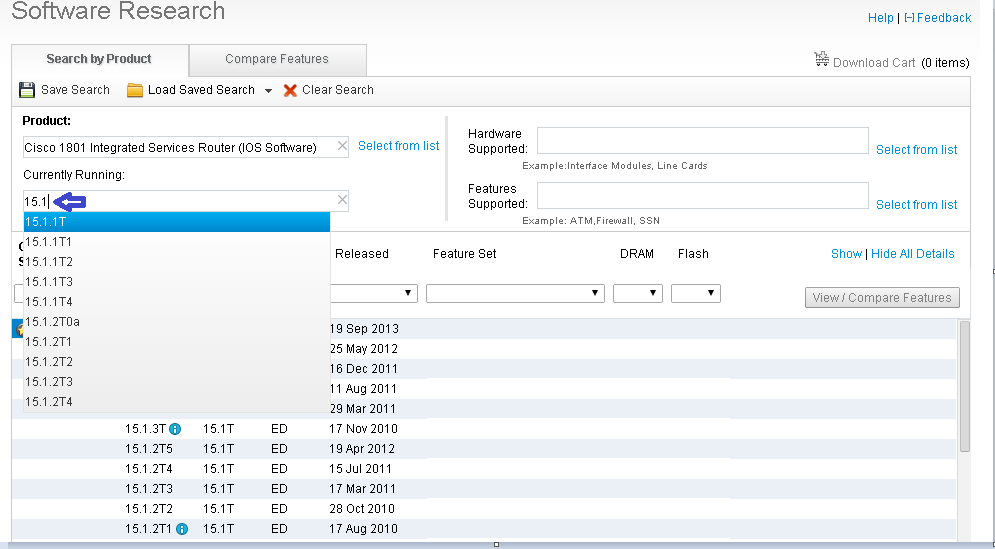Click Select from list next to Product

399,146
